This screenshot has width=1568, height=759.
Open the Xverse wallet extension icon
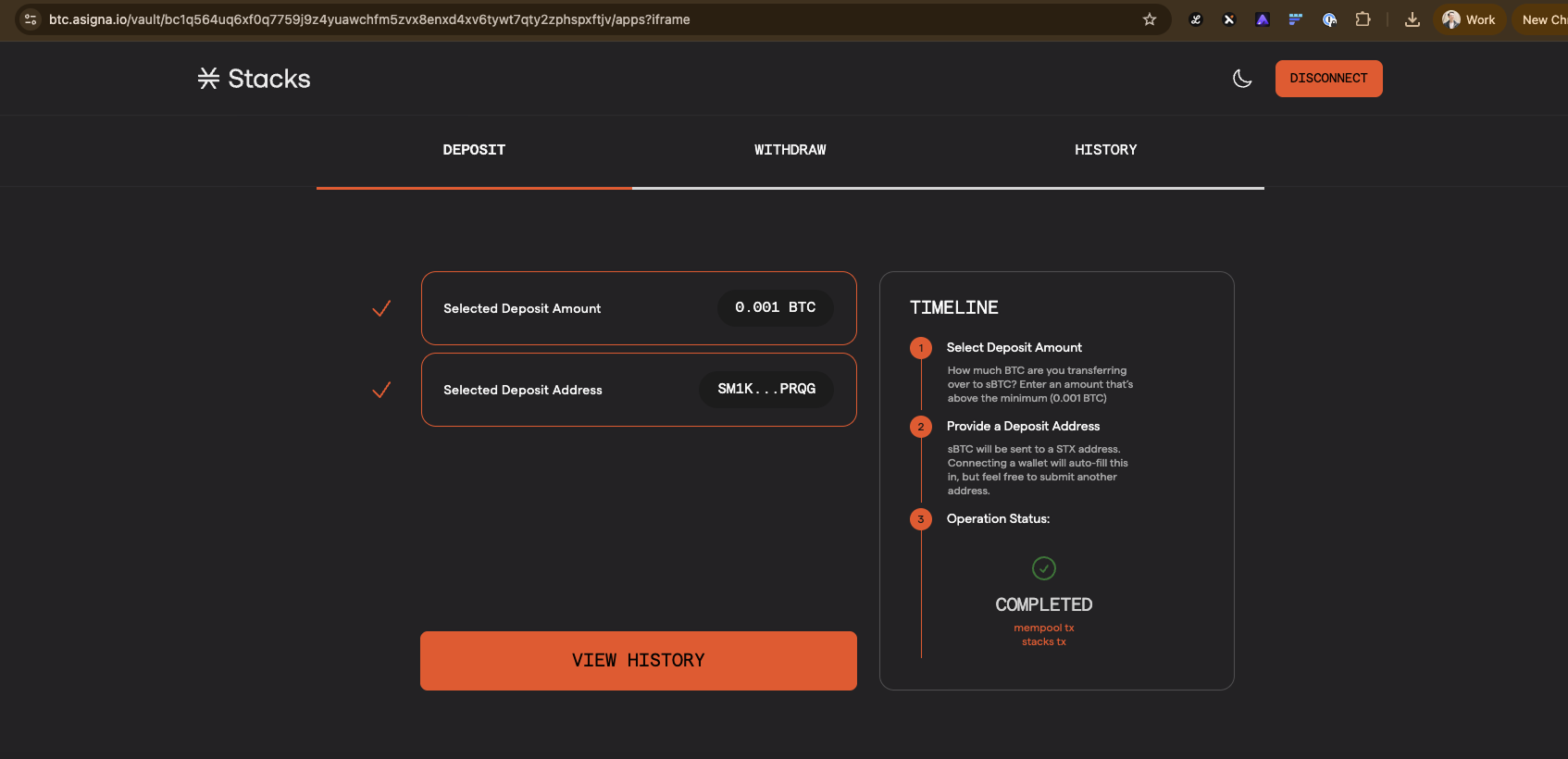(1229, 19)
